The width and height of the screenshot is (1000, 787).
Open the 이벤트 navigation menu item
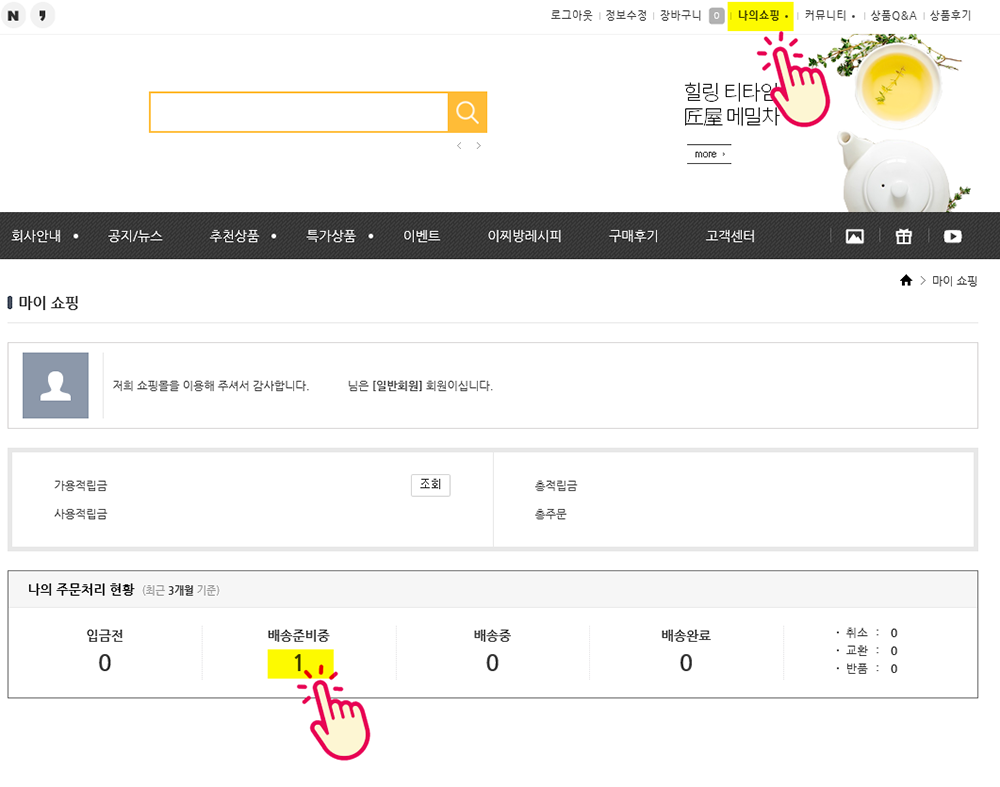click(421, 236)
